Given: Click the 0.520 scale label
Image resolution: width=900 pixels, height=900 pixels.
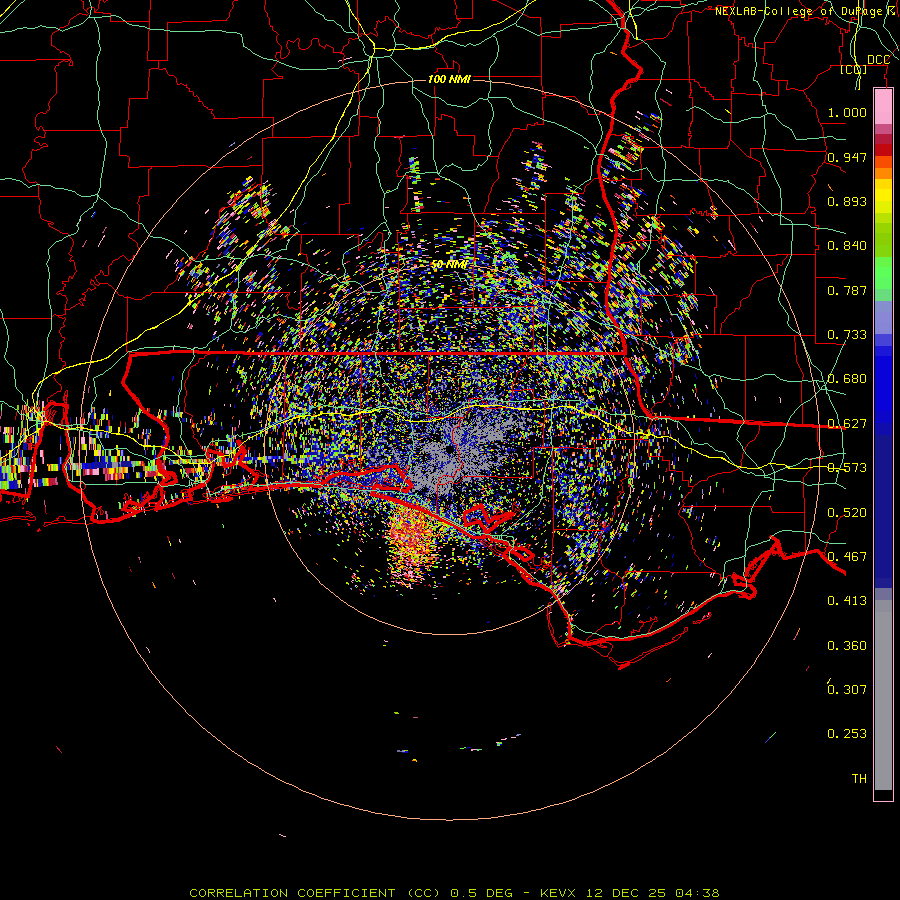Looking at the screenshot, I should 847,512.
